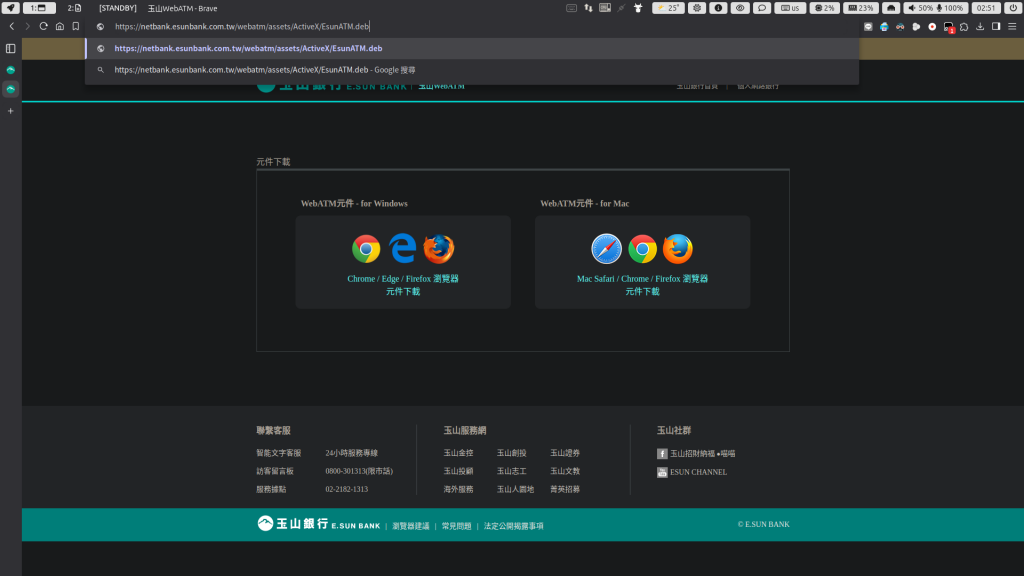Image resolution: width=1024 pixels, height=576 pixels.
Task: Select the second vertical tab with E.SUN icon
Action: tap(10, 89)
